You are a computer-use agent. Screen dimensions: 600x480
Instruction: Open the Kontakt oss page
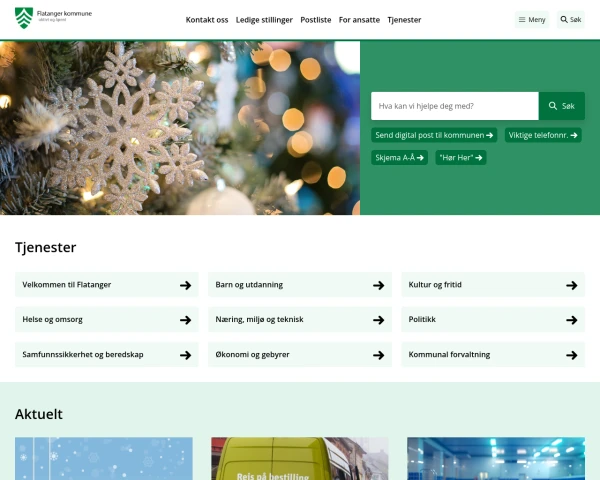coord(207,20)
